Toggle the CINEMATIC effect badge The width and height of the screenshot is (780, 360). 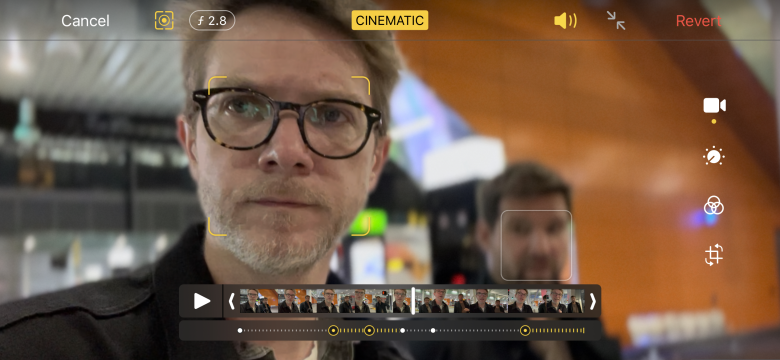[x=390, y=20]
